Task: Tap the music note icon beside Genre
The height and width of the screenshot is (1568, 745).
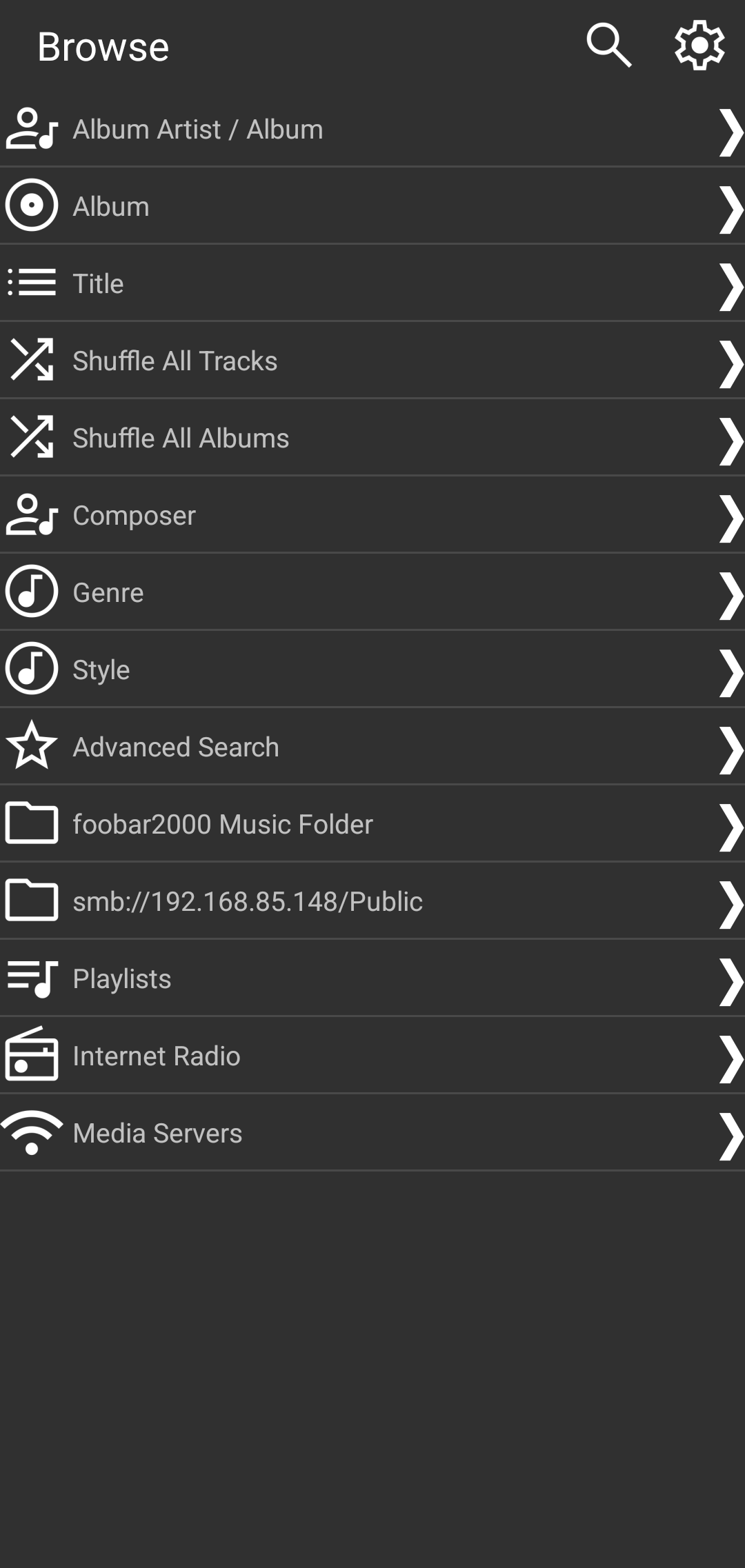Action: pyautogui.click(x=32, y=592)
